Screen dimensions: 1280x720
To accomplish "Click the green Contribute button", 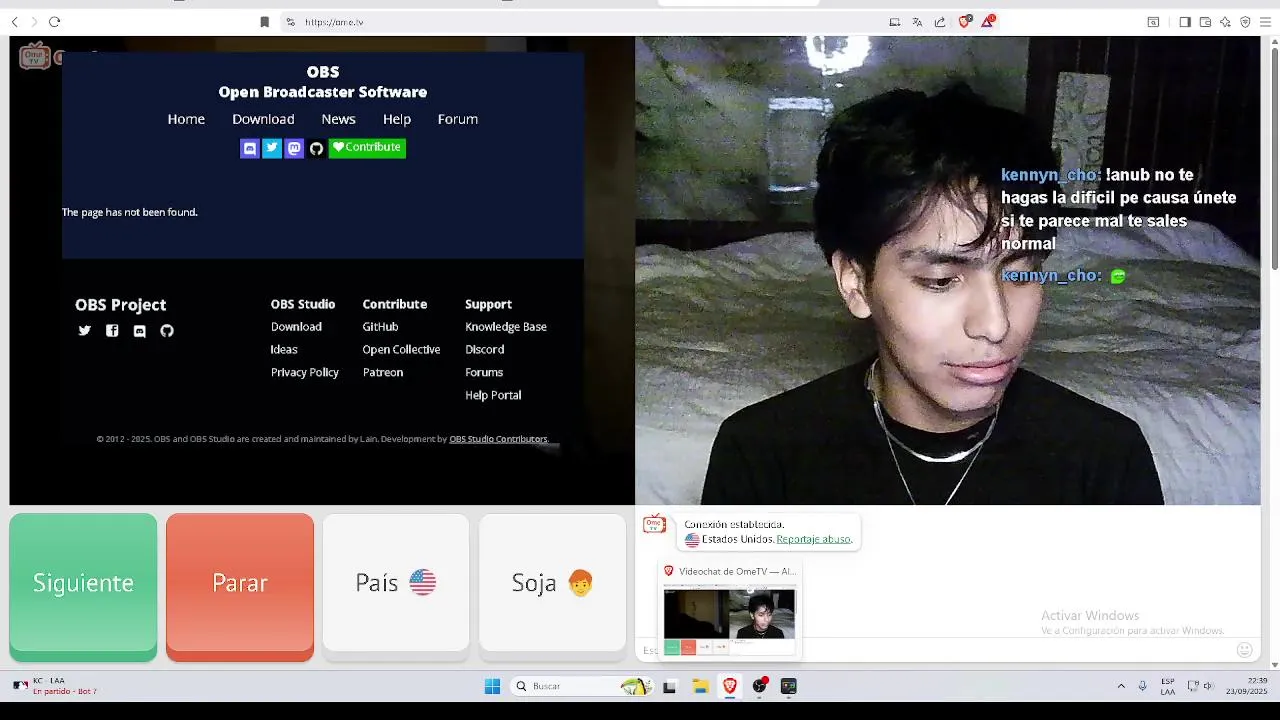I will point(367,148).
